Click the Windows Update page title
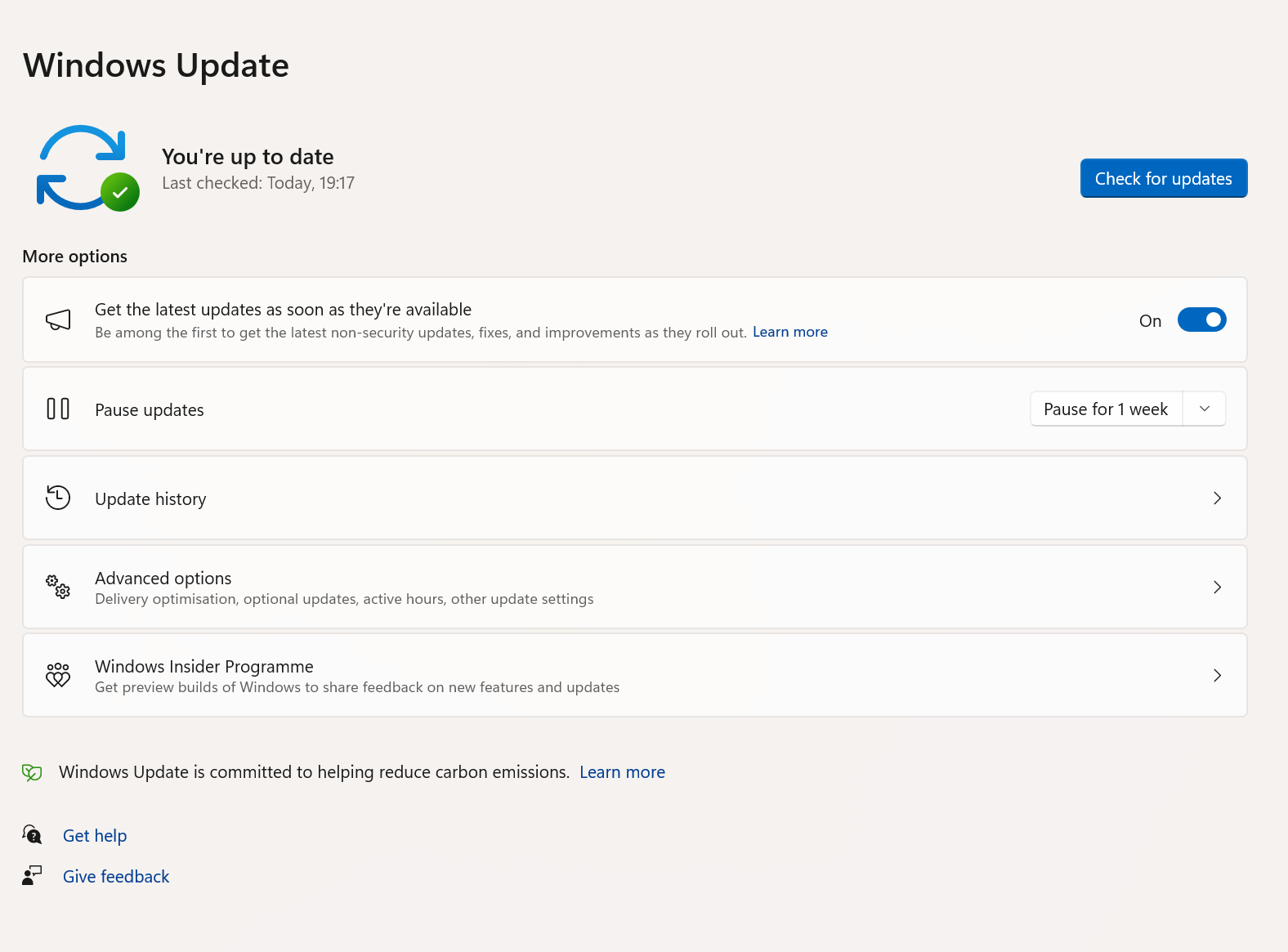The height and width of the screenshot is (952, 1288). click(x=156, y=65)
